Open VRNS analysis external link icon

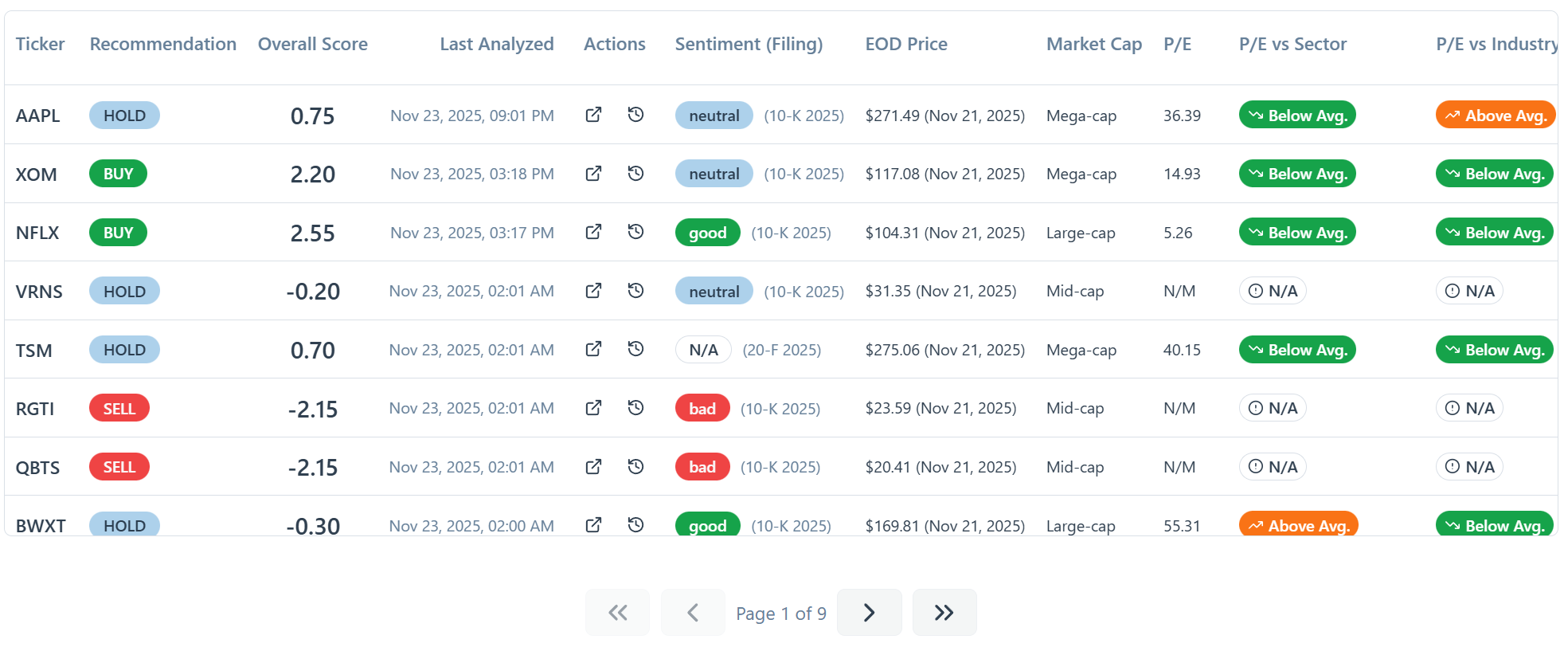[593, 291]
